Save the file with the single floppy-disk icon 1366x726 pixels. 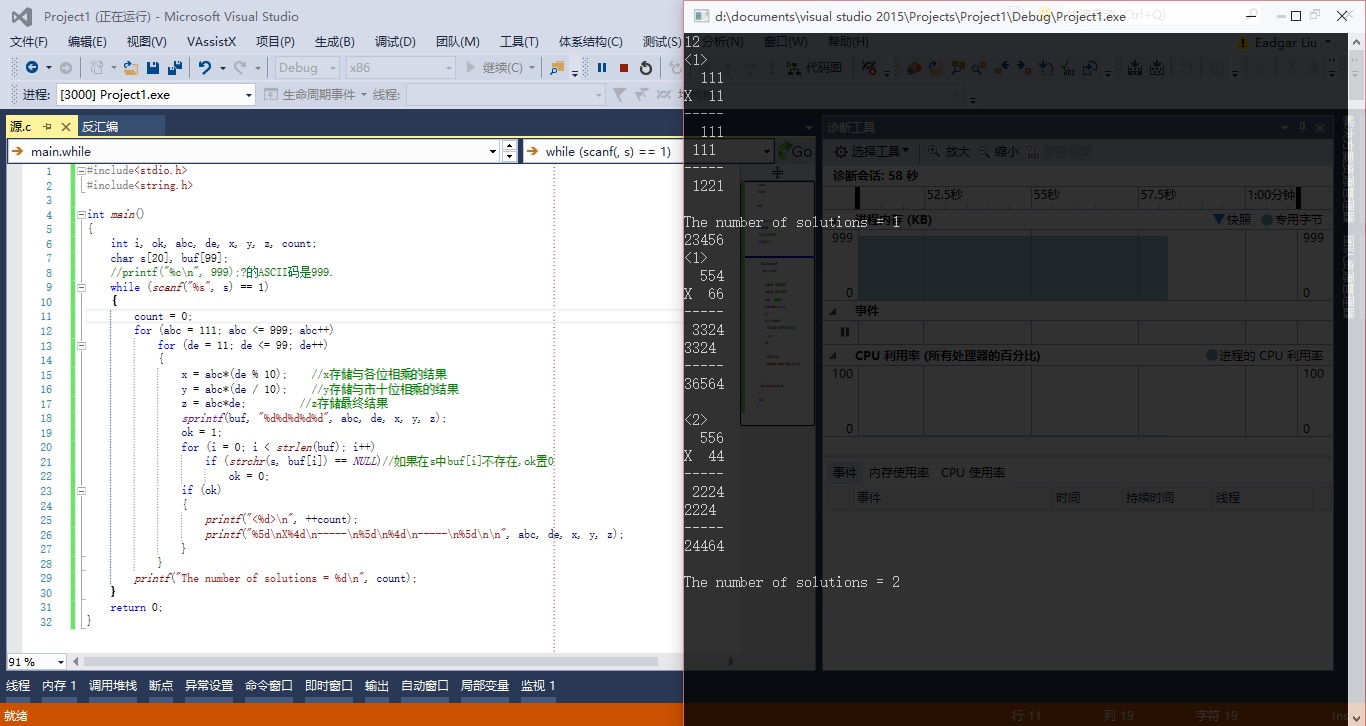click(153, 68)
